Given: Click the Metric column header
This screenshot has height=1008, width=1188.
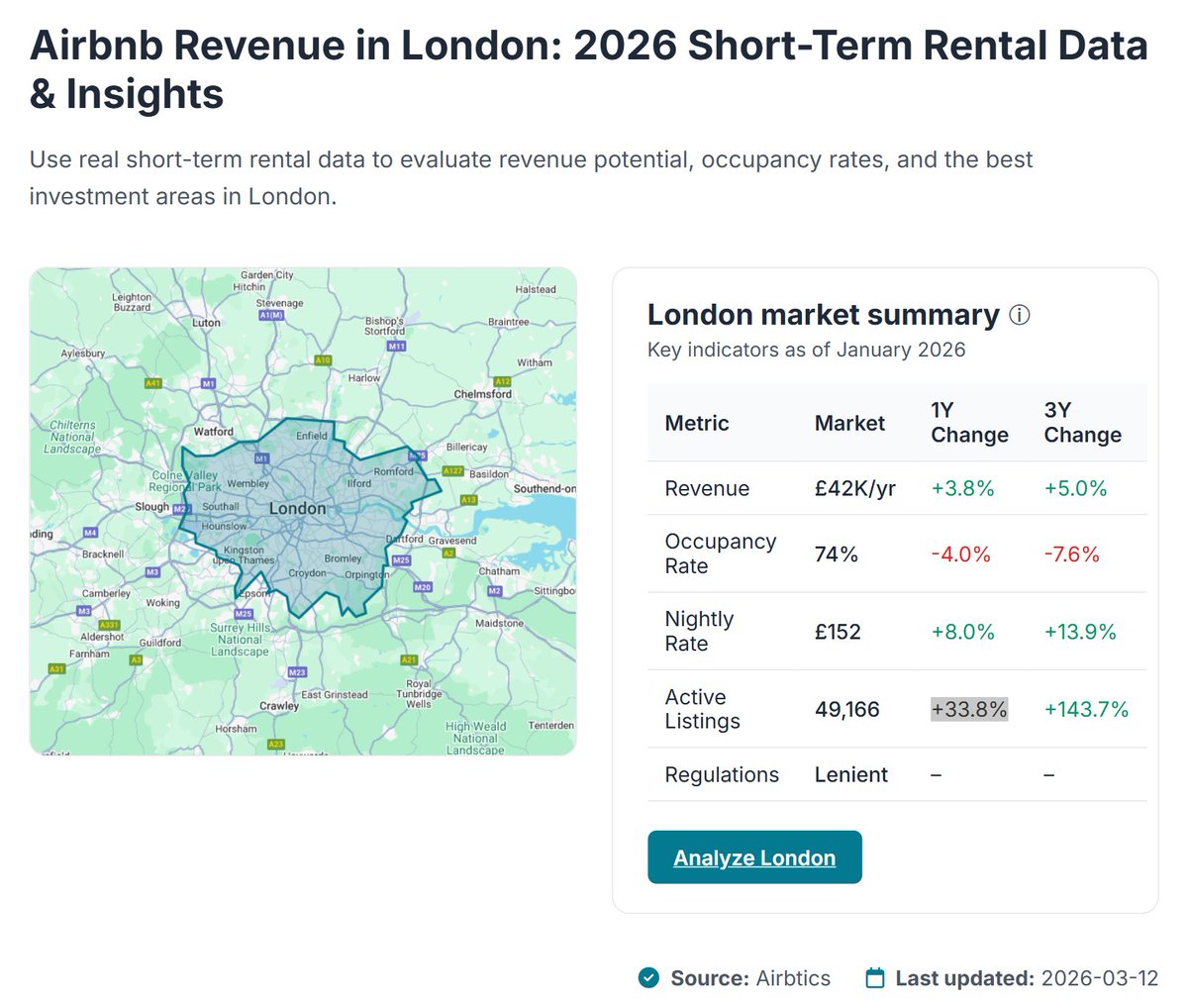Looking at the screenshot, I should click(x=697, y=423).
